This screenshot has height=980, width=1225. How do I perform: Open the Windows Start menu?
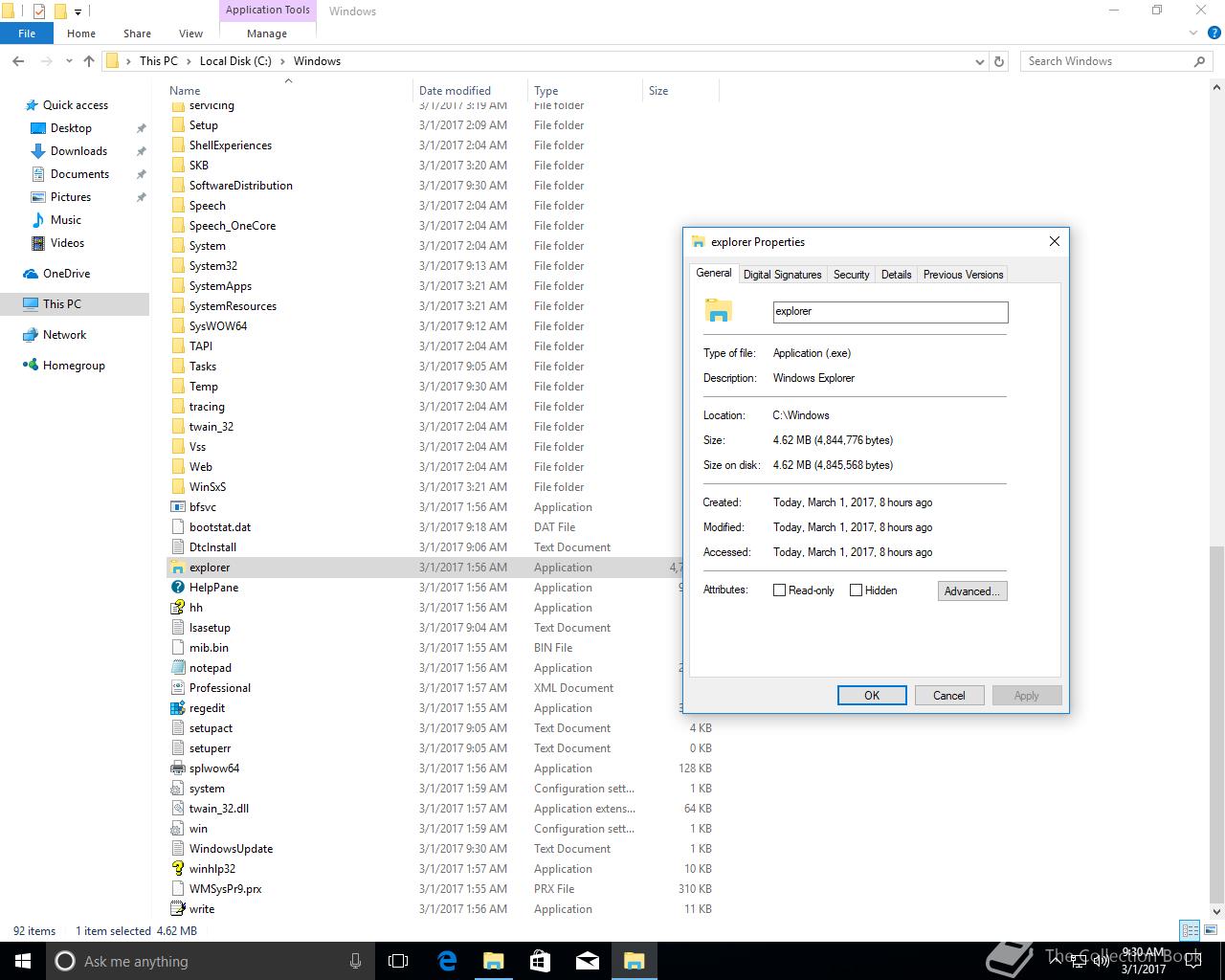pyautogui.click(x=23, y=961)
